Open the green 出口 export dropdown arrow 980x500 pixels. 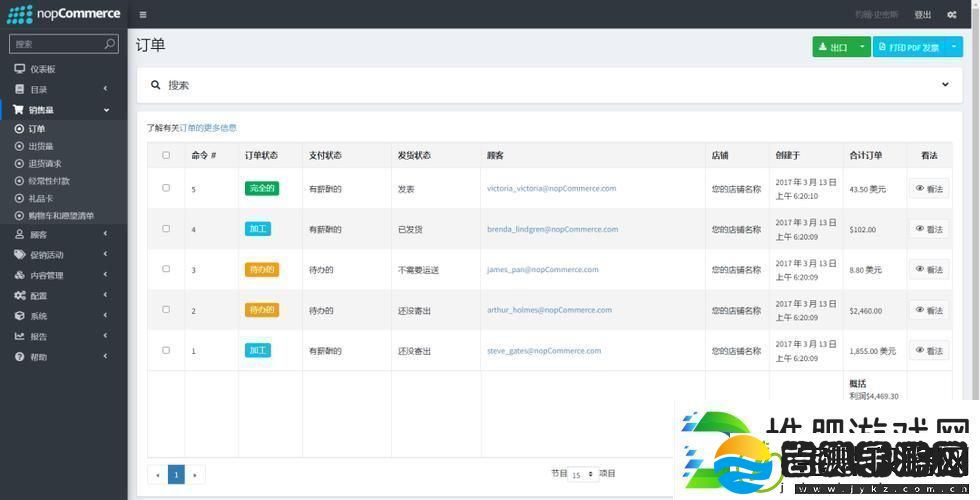(863, 47)
